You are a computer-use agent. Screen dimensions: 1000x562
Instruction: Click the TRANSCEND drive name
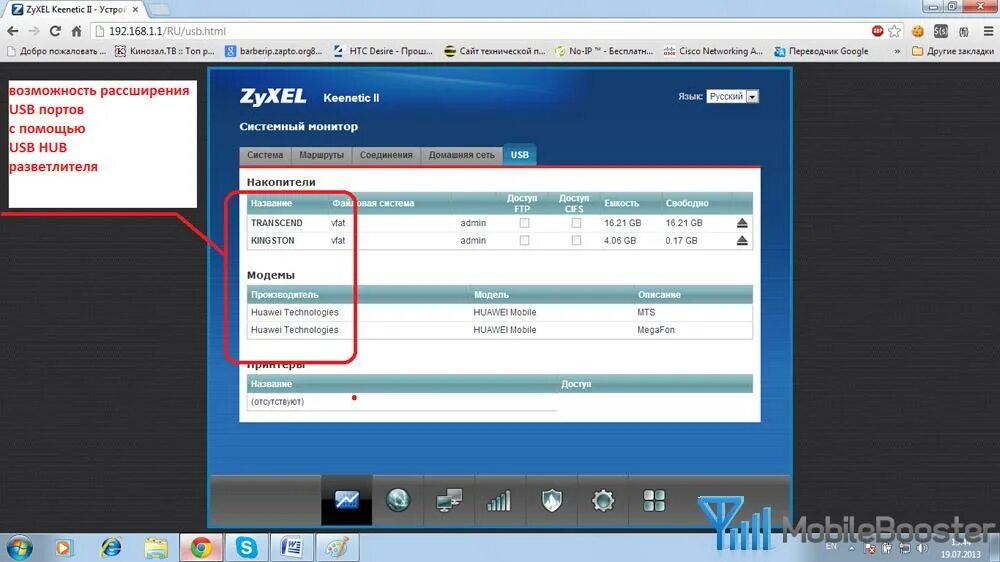click(276, 223)
